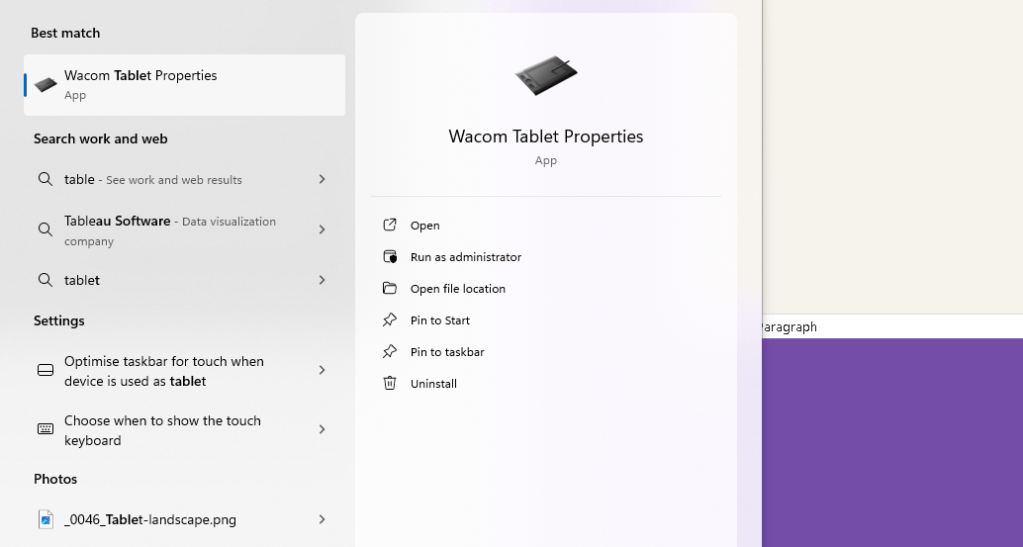The image size is (1023, 547).
Task: Click the search icon beside 'table' result
Action: pyautogui.click(x=45, y=179)
